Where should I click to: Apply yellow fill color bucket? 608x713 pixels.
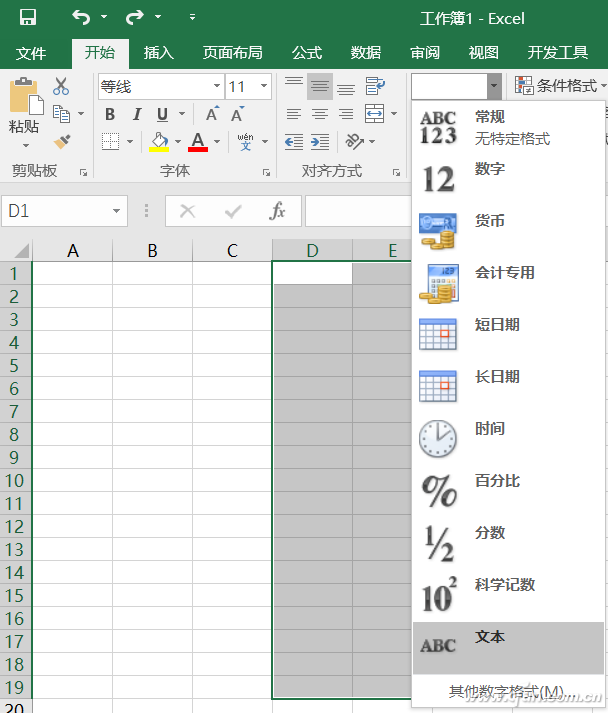(x=159, y=142)
